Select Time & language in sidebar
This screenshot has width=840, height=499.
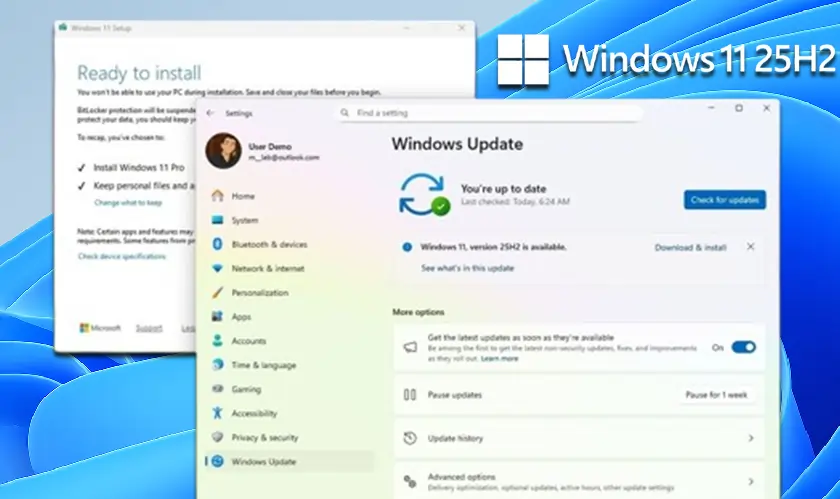pyautogui.click(x=263, y=365)
